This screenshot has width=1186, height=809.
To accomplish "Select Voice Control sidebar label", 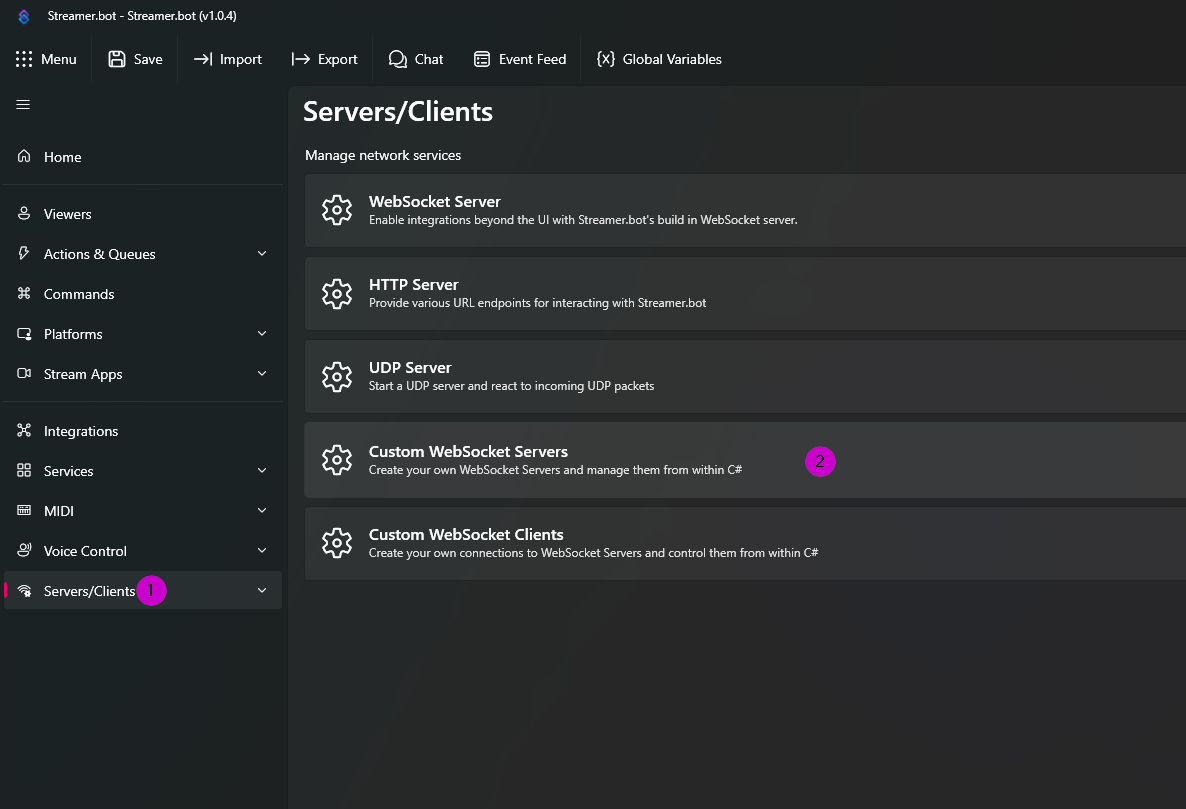I will click(x=85, y=551).
